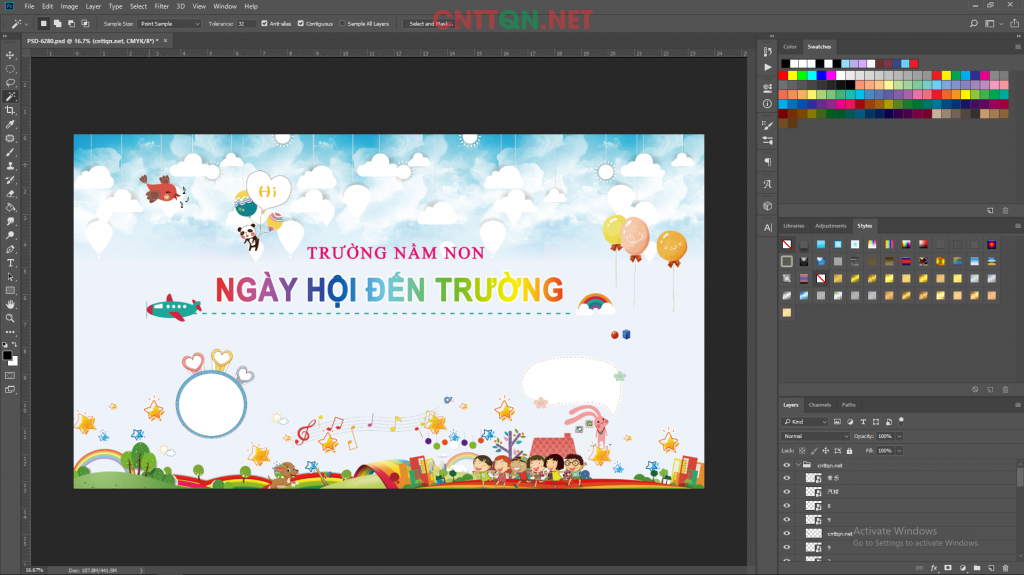Create a new group with folder icon
Screen dimensions: 1024x575
(975, 568)
